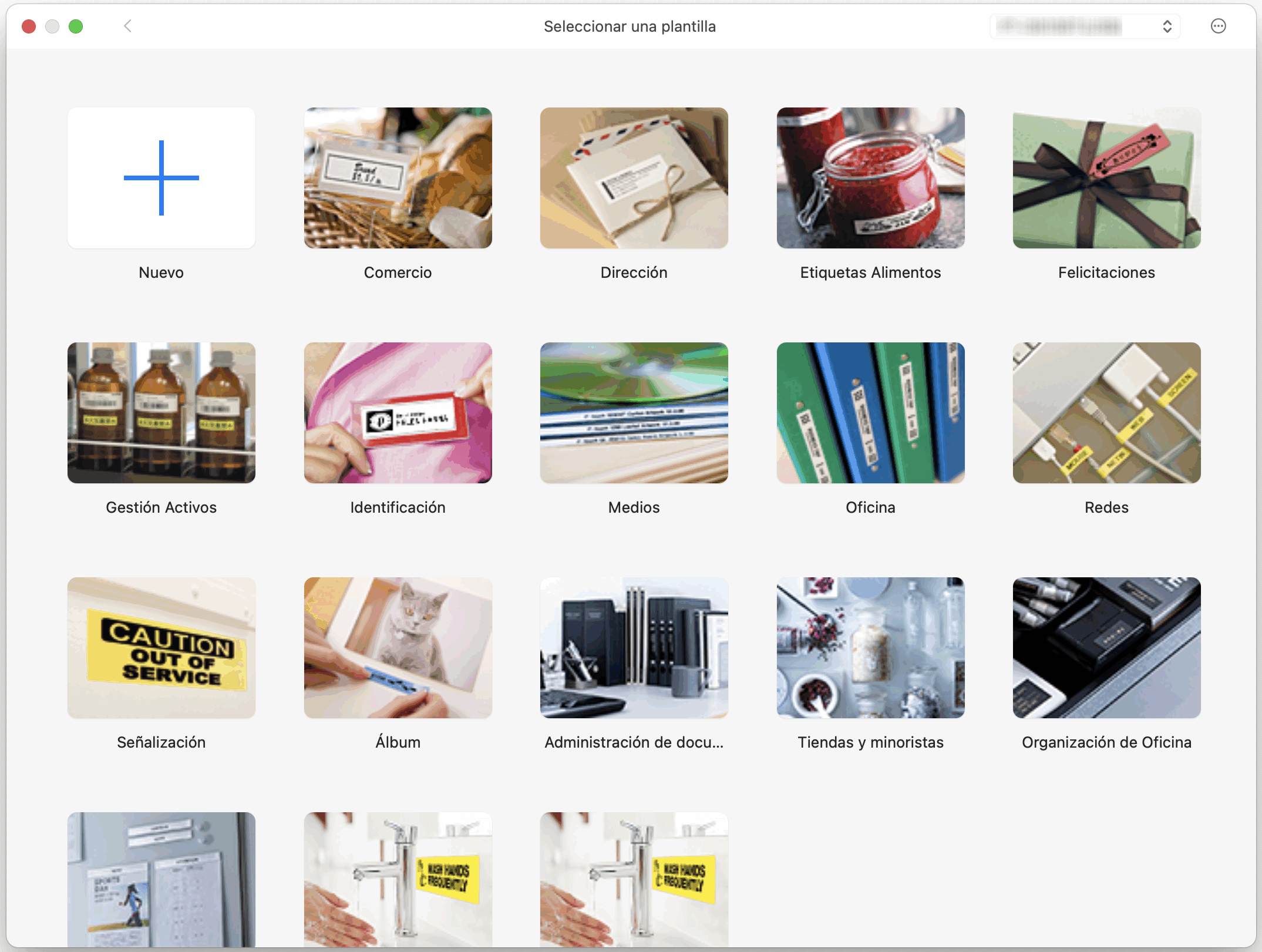1262x952 pixels.
Task: Click the Organización de Oficina label text
Action: coord(1107,742)
